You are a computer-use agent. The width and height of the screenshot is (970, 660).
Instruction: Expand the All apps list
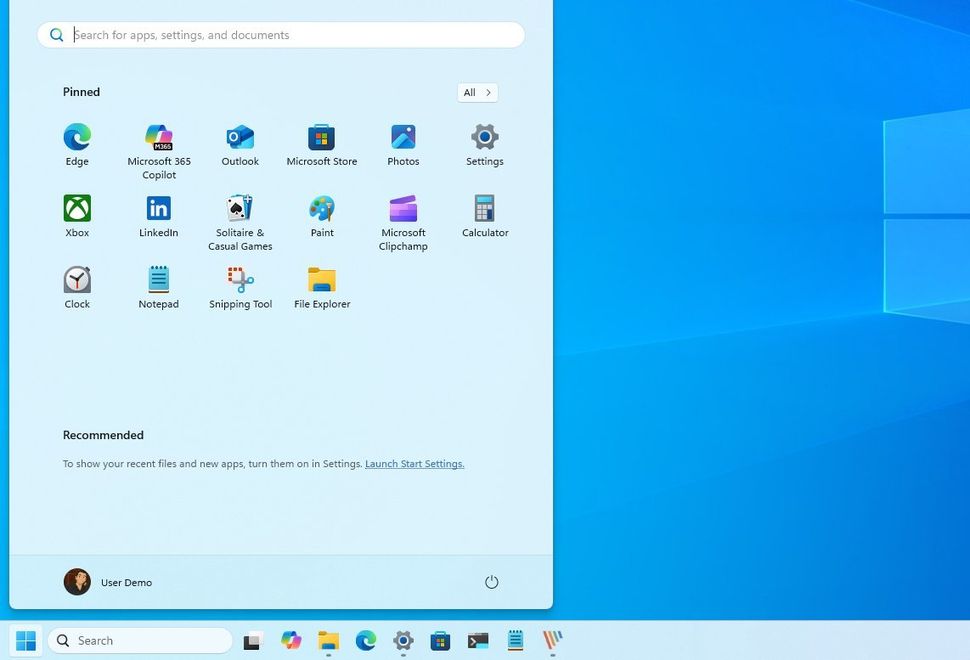[x=476, y=92]
